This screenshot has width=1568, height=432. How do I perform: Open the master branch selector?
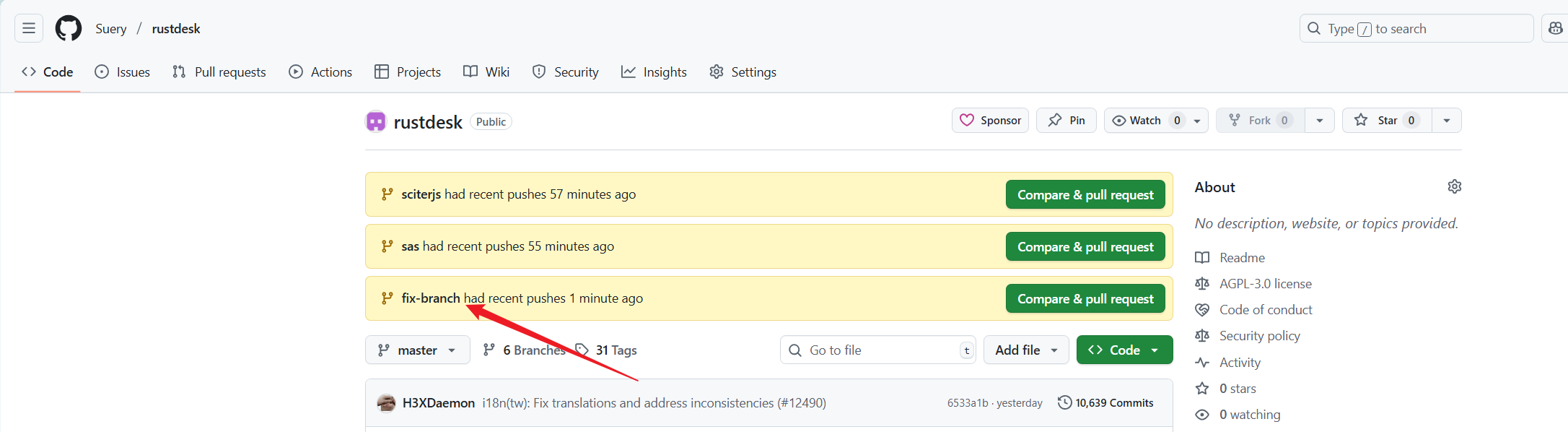pos(417,350)
